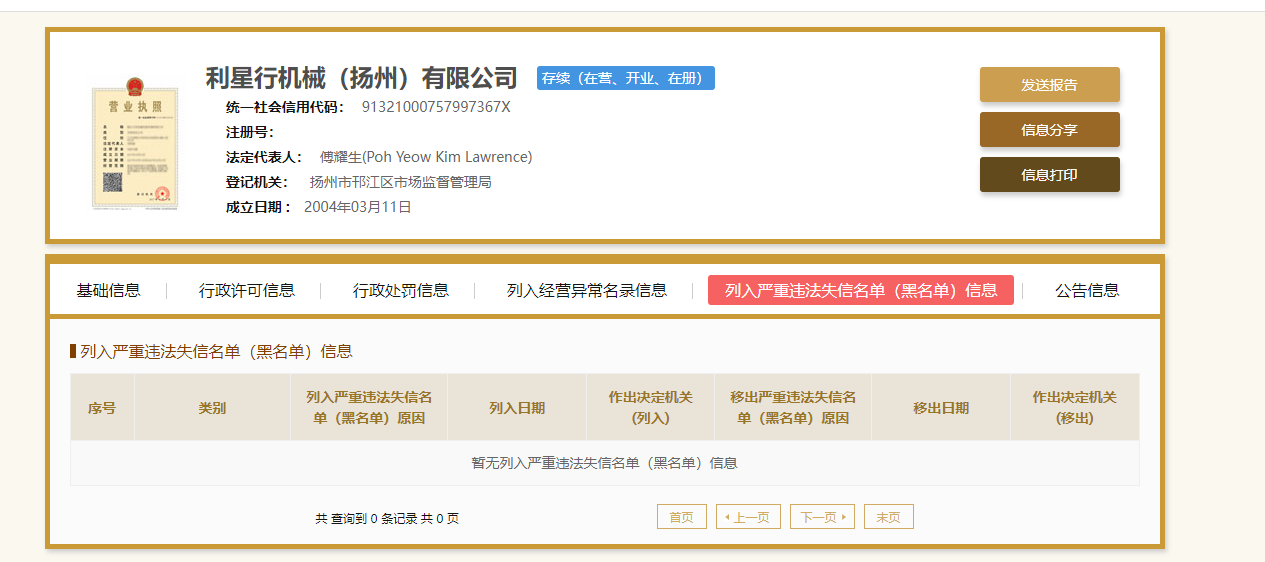This screenshot has height=562, width=1265.
Task: Click the 序号 column header
Action: pos(102,408)
